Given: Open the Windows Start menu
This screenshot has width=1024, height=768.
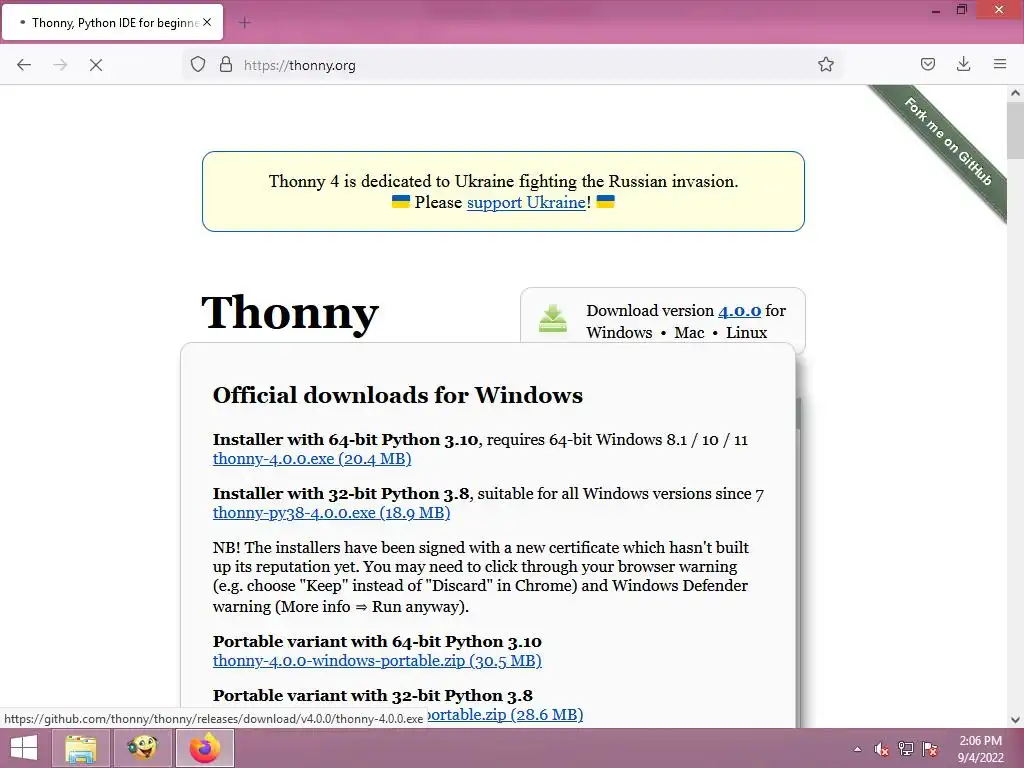Looking at the screenshot, I should tap(24, 748).
